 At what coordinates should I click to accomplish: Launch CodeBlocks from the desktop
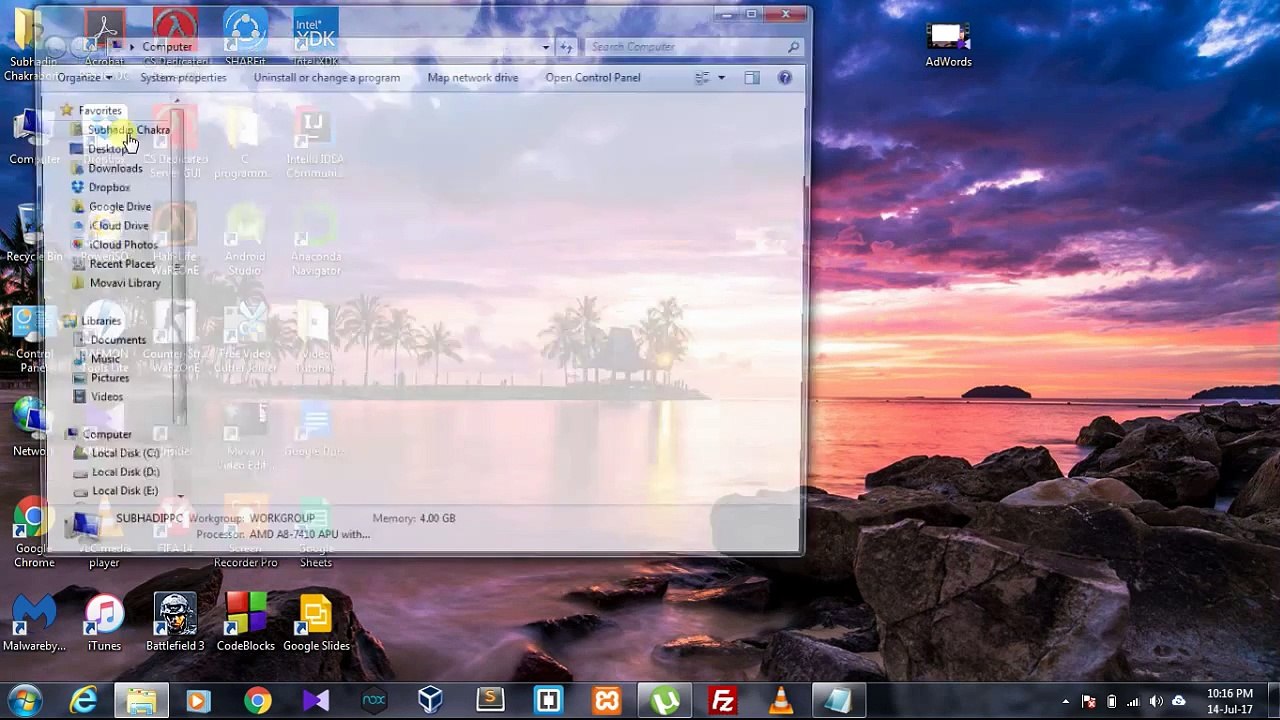click(x=245, y=618)
